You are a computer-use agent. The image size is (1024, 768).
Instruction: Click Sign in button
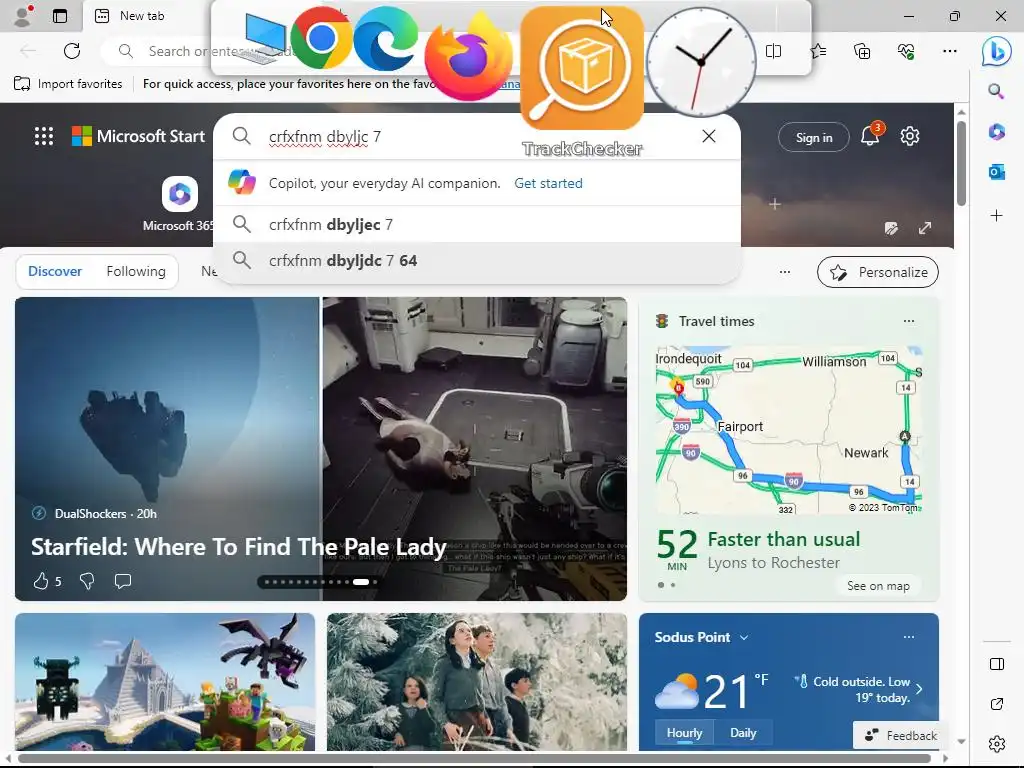pyautogui.click(x=814, y=137)
